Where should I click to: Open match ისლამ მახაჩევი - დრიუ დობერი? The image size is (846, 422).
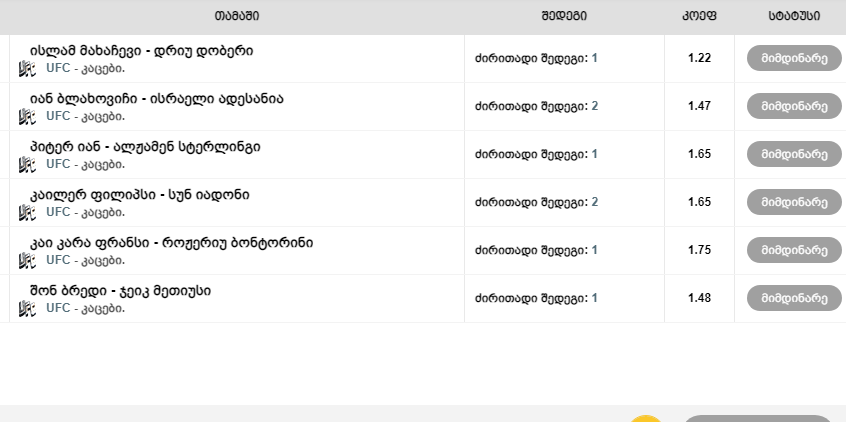tap(141, 50)
